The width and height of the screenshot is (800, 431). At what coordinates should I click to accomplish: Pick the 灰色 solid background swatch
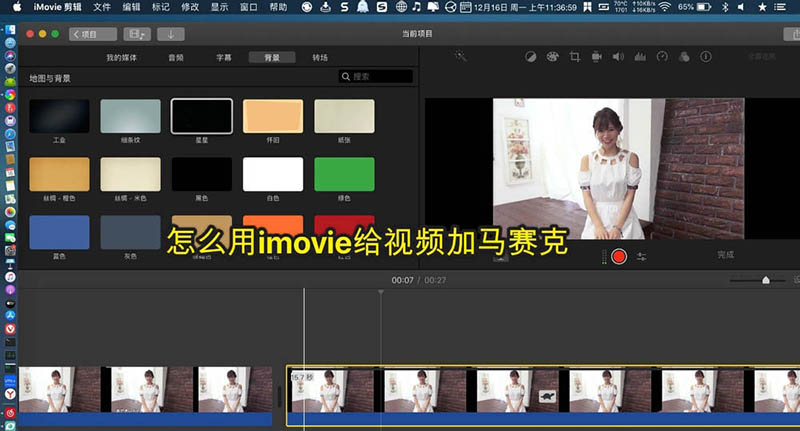tap(131, 233)
